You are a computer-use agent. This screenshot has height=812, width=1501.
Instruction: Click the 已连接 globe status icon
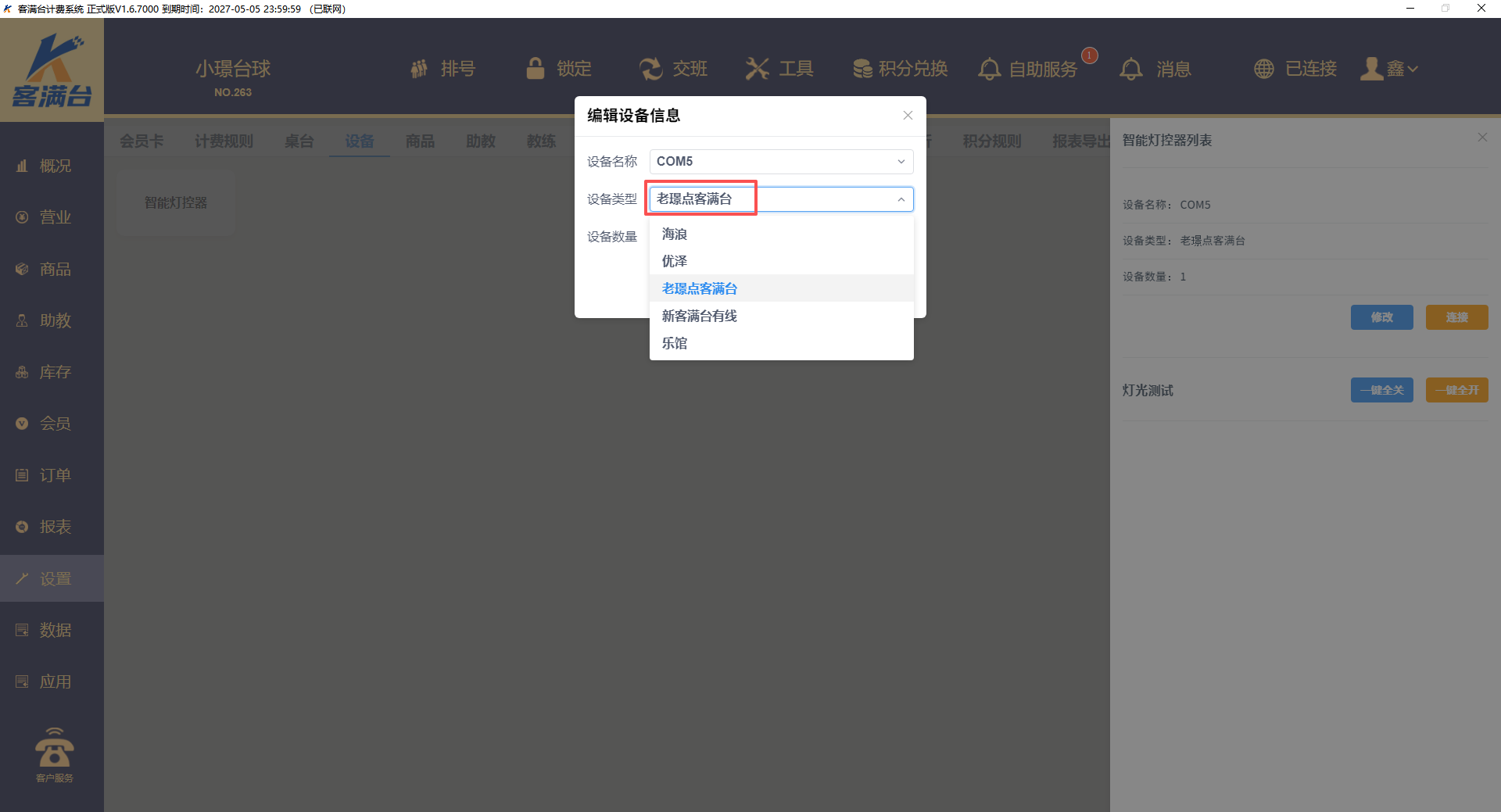click(1263, 69)
